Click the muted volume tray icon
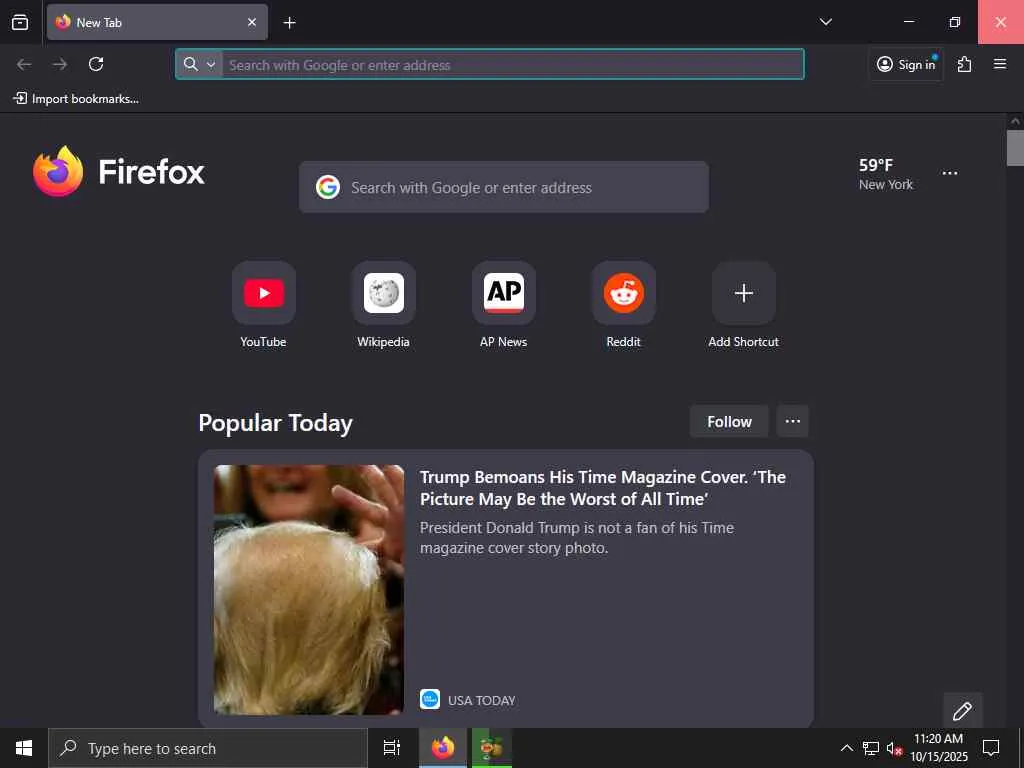 click(x=894, y=748)
